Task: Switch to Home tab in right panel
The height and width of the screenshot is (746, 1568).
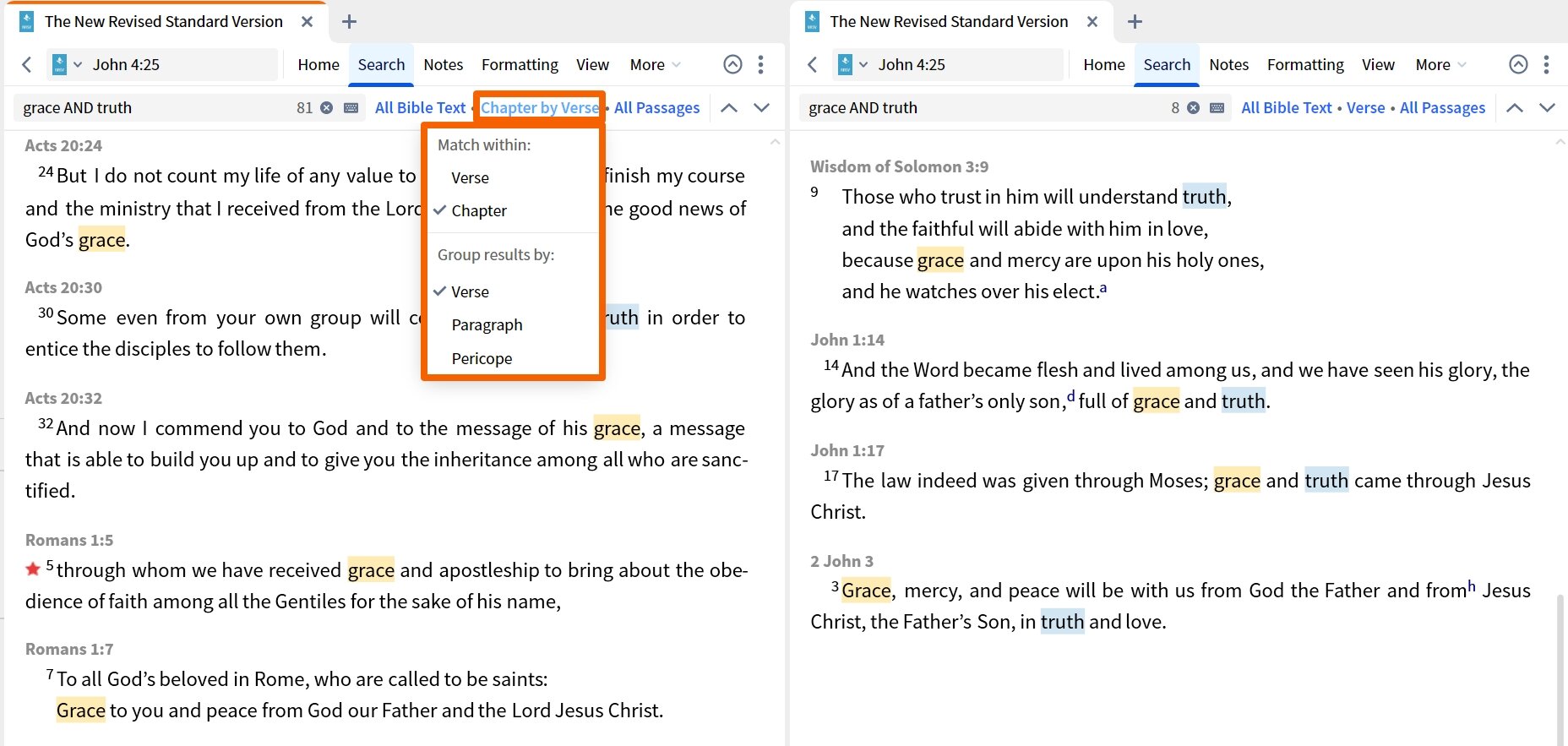Action: pos(1104,64)
